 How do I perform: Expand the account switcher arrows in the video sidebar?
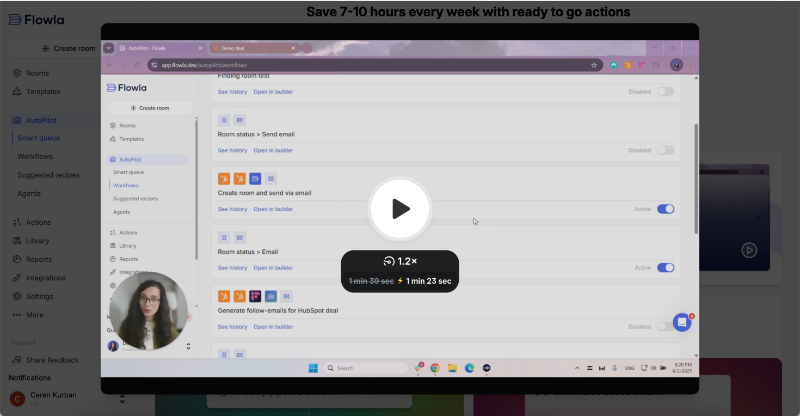tap(188, 347)
